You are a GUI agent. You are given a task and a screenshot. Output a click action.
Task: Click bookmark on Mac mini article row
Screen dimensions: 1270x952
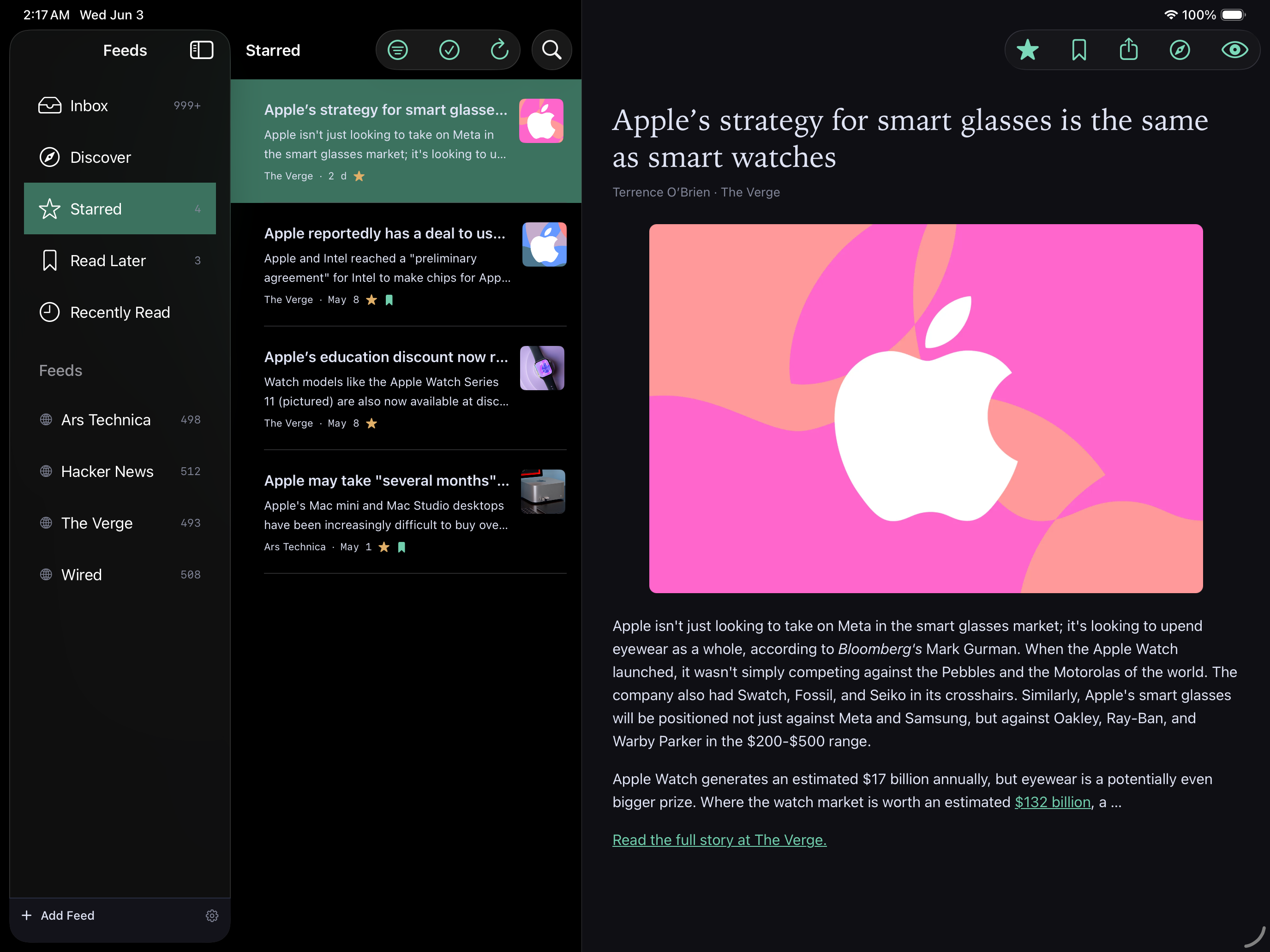point(402,547)
